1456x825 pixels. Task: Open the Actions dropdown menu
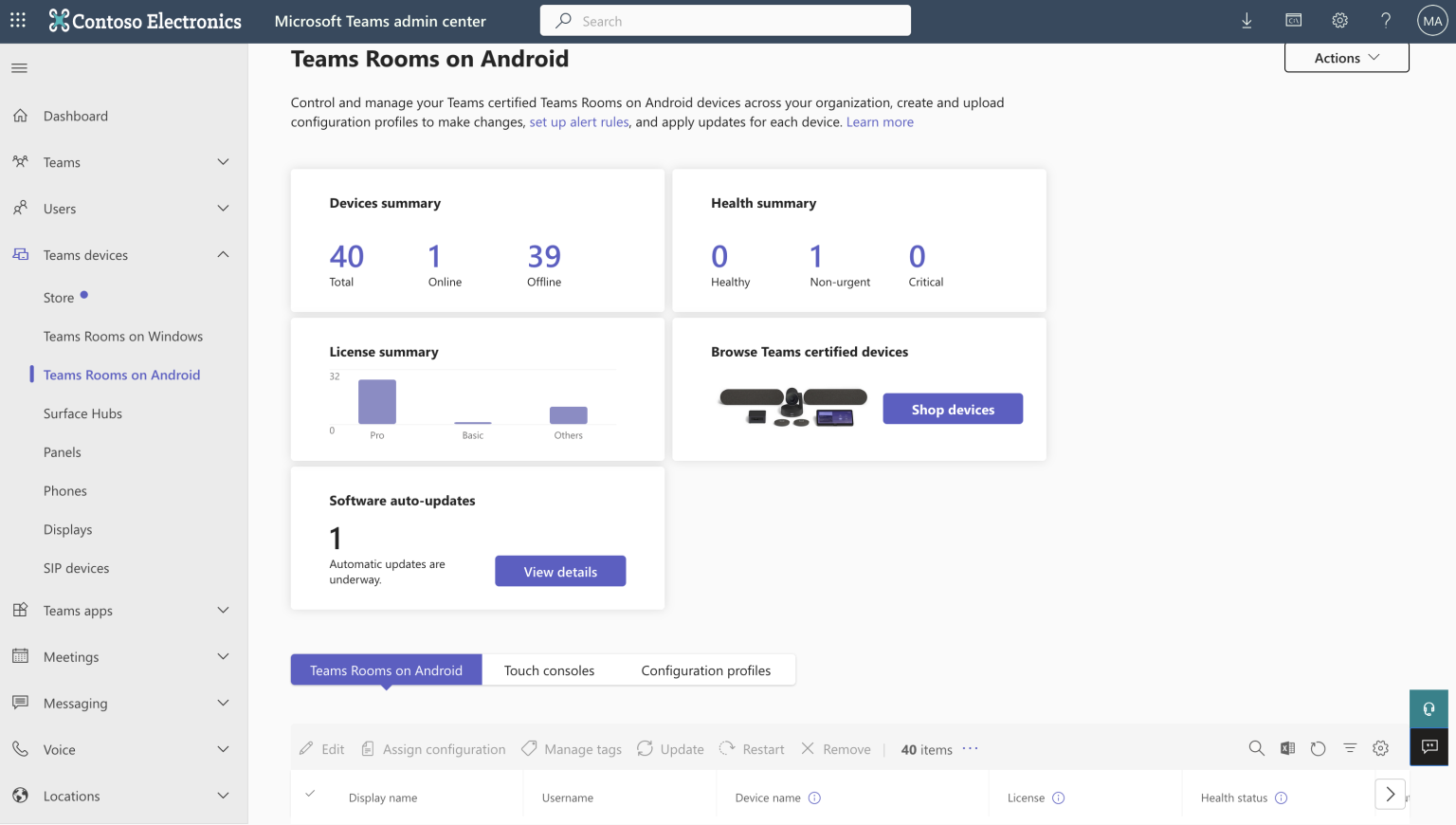(1345, 57)
